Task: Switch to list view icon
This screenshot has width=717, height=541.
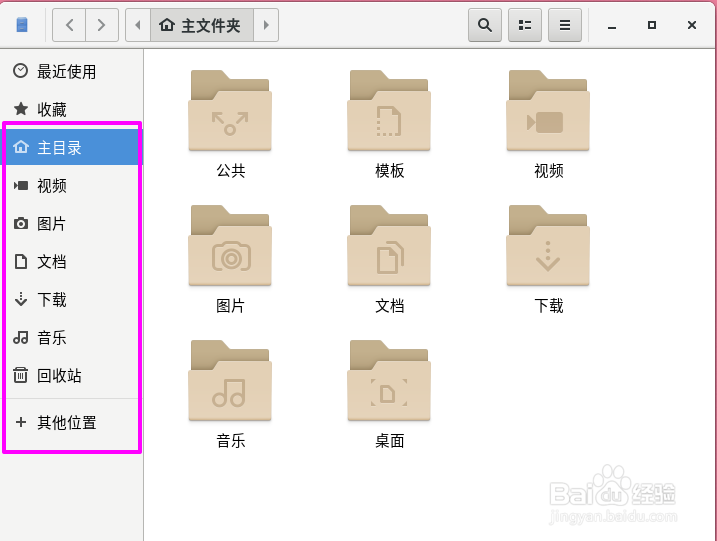Action: (x=525, y=25)
